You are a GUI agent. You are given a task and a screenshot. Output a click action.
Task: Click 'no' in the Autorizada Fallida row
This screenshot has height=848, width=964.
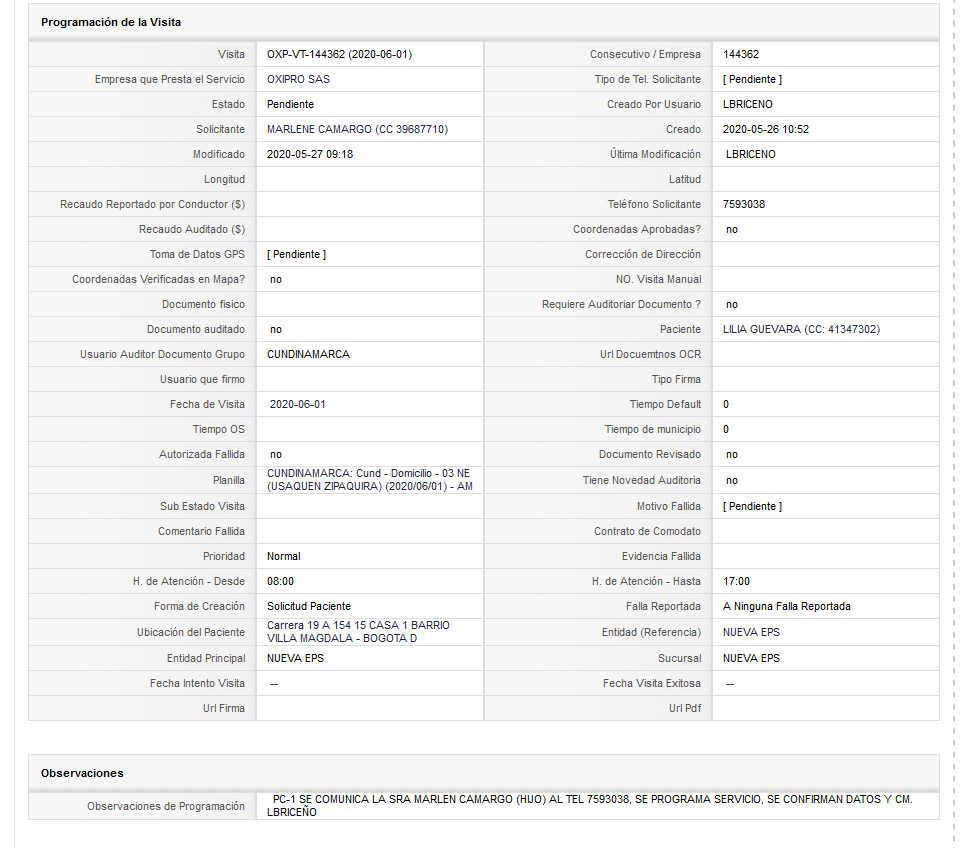[x=275, y=454]
